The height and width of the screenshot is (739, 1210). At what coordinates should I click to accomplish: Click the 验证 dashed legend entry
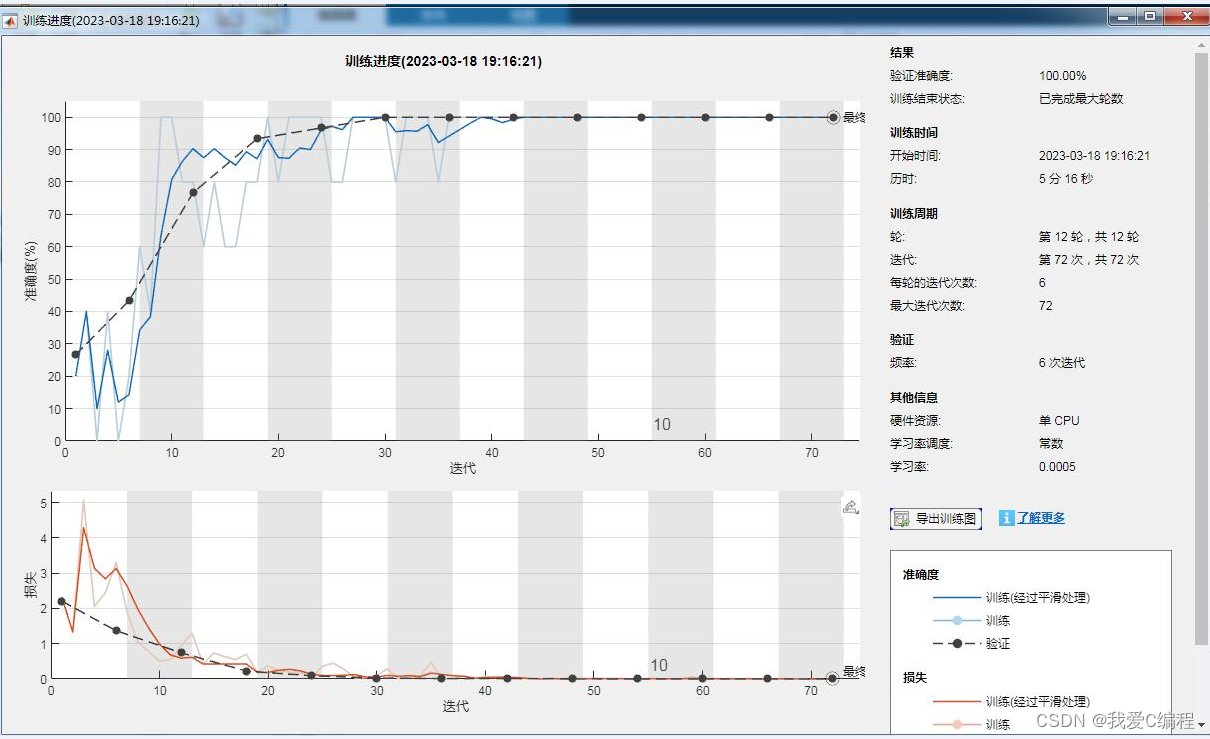coord(957,644)
